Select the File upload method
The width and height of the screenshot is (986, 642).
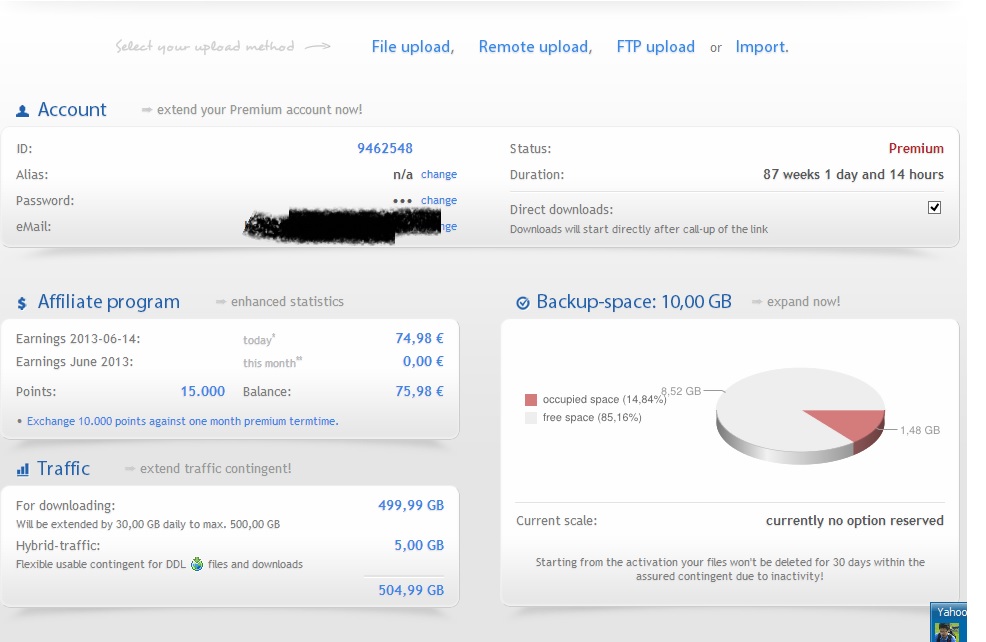point(412,47)
